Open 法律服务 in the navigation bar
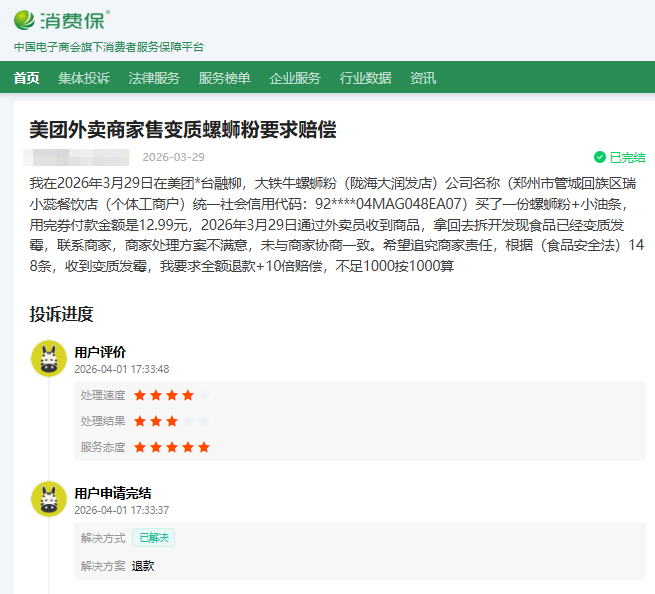 [x=154, y=78]
